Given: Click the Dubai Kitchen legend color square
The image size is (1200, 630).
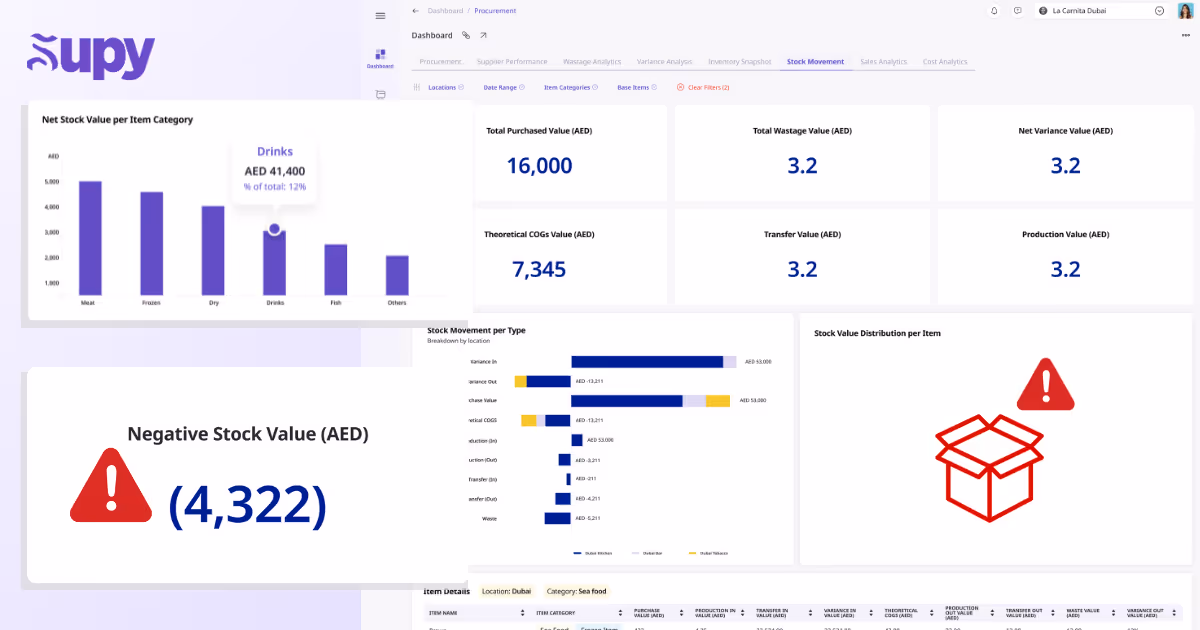Looking at the screenshot, I should 577,555.
